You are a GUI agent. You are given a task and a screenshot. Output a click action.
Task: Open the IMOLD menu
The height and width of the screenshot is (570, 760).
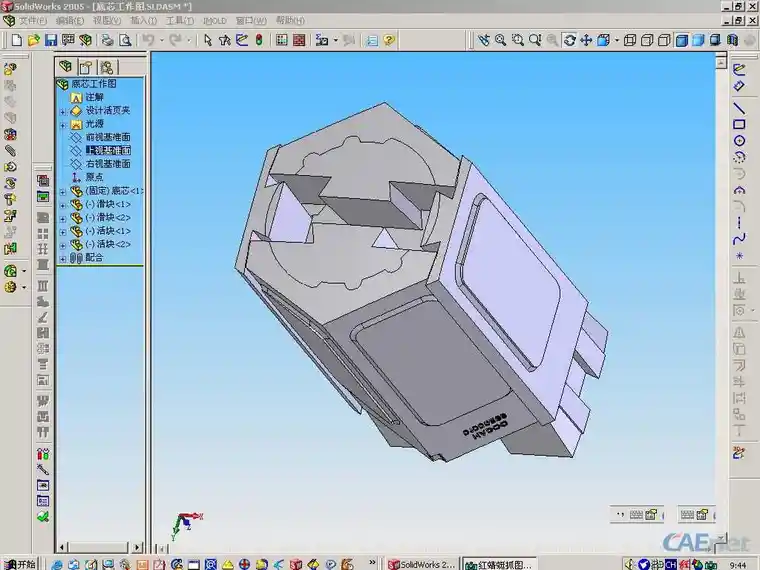point(214,20)
